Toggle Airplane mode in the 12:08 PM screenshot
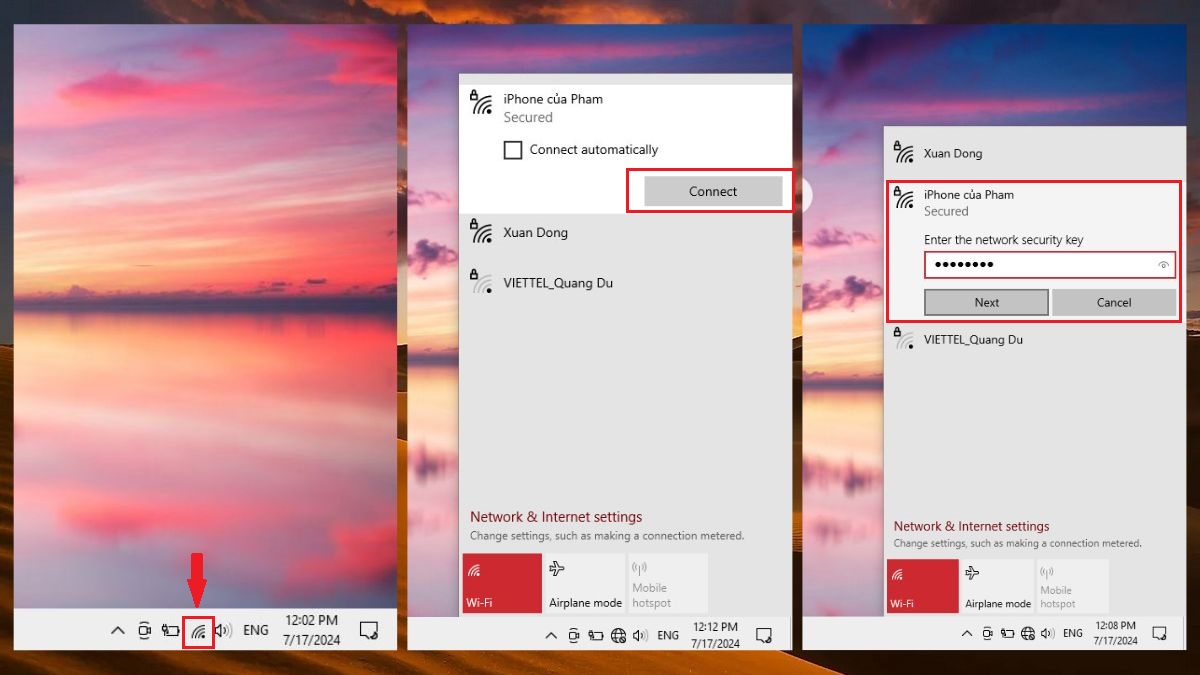 pyautogui.click(x=997, y=586)
